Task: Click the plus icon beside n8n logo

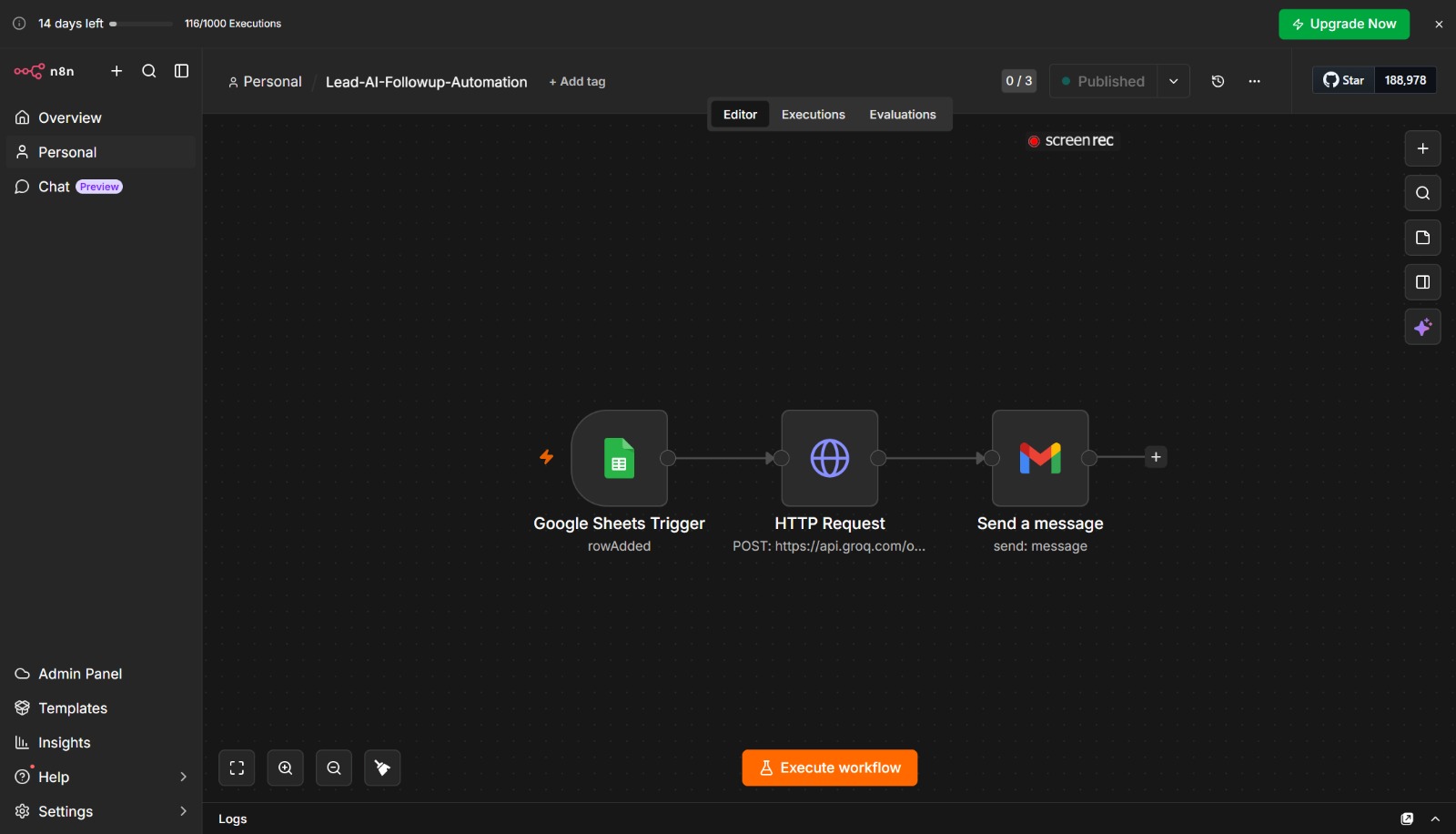Action: click(116, 71)
